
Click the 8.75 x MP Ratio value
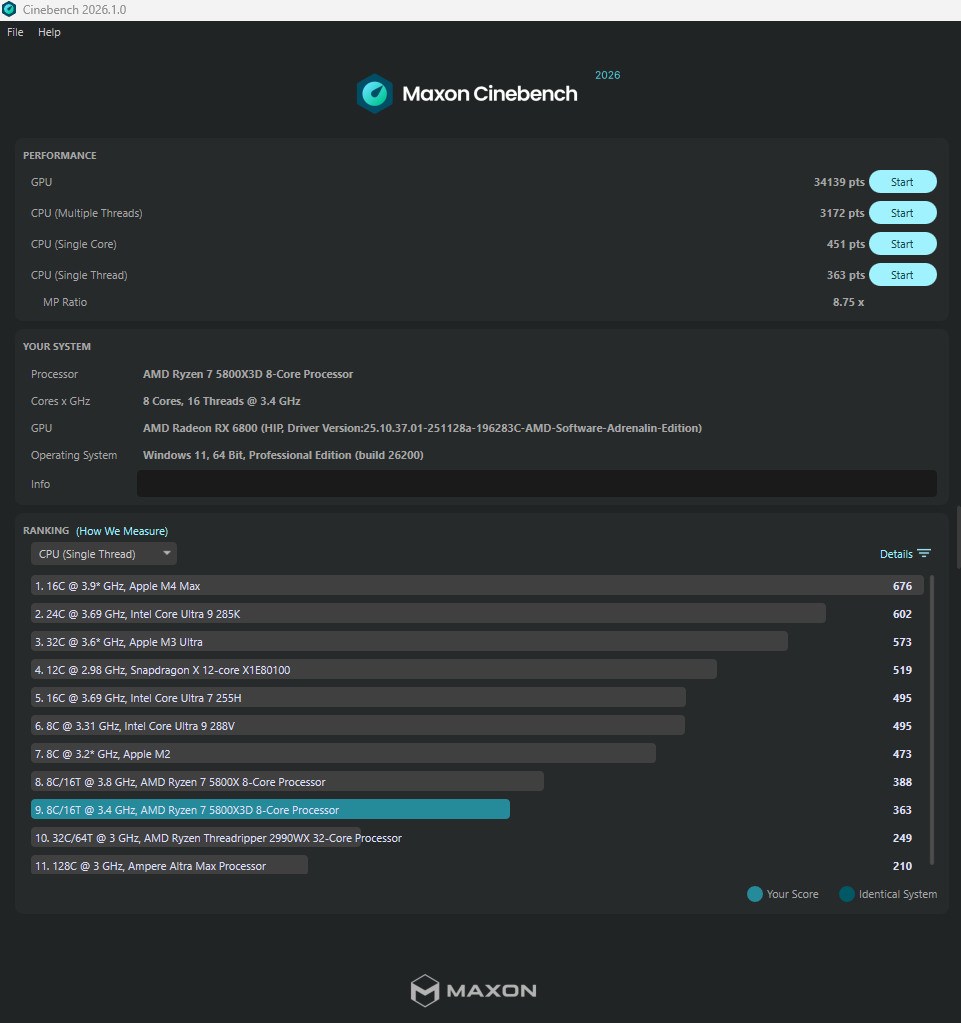coord(848,302)
